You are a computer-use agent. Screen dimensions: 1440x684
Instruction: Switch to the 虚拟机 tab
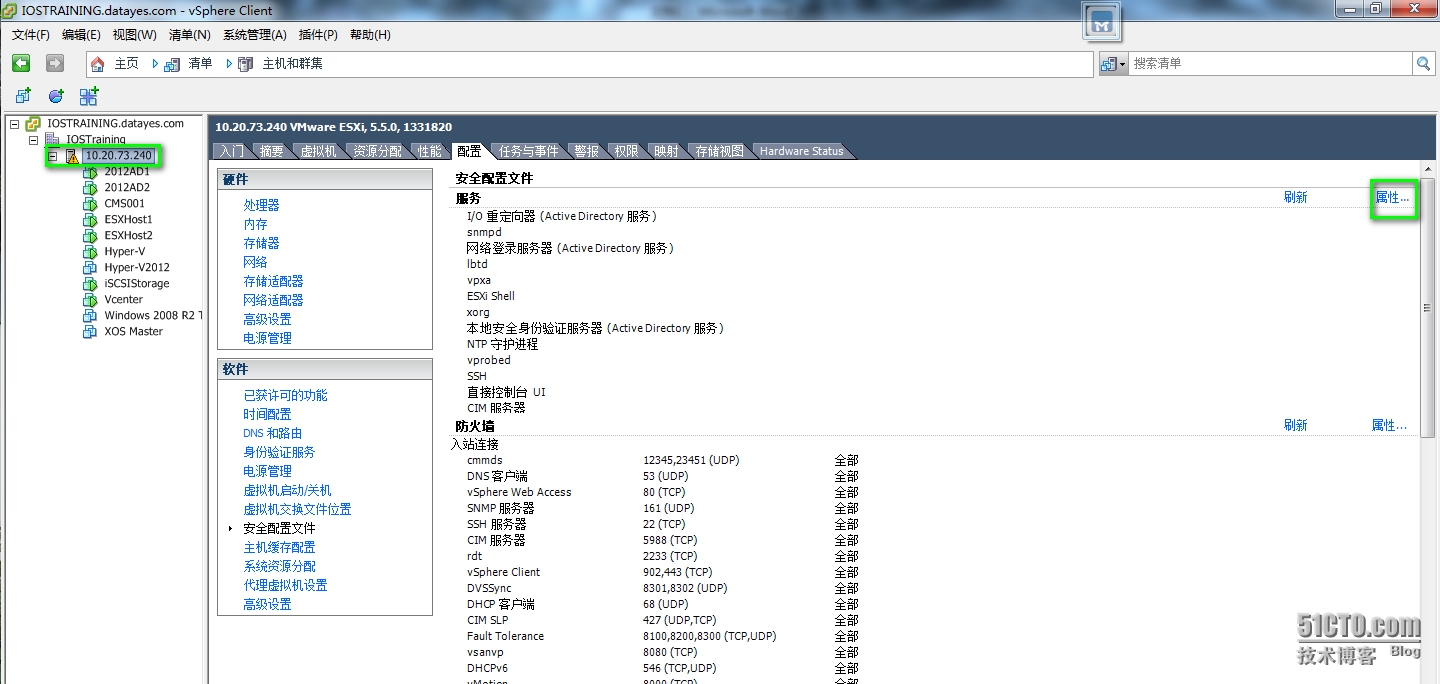[x=318, y=151]
